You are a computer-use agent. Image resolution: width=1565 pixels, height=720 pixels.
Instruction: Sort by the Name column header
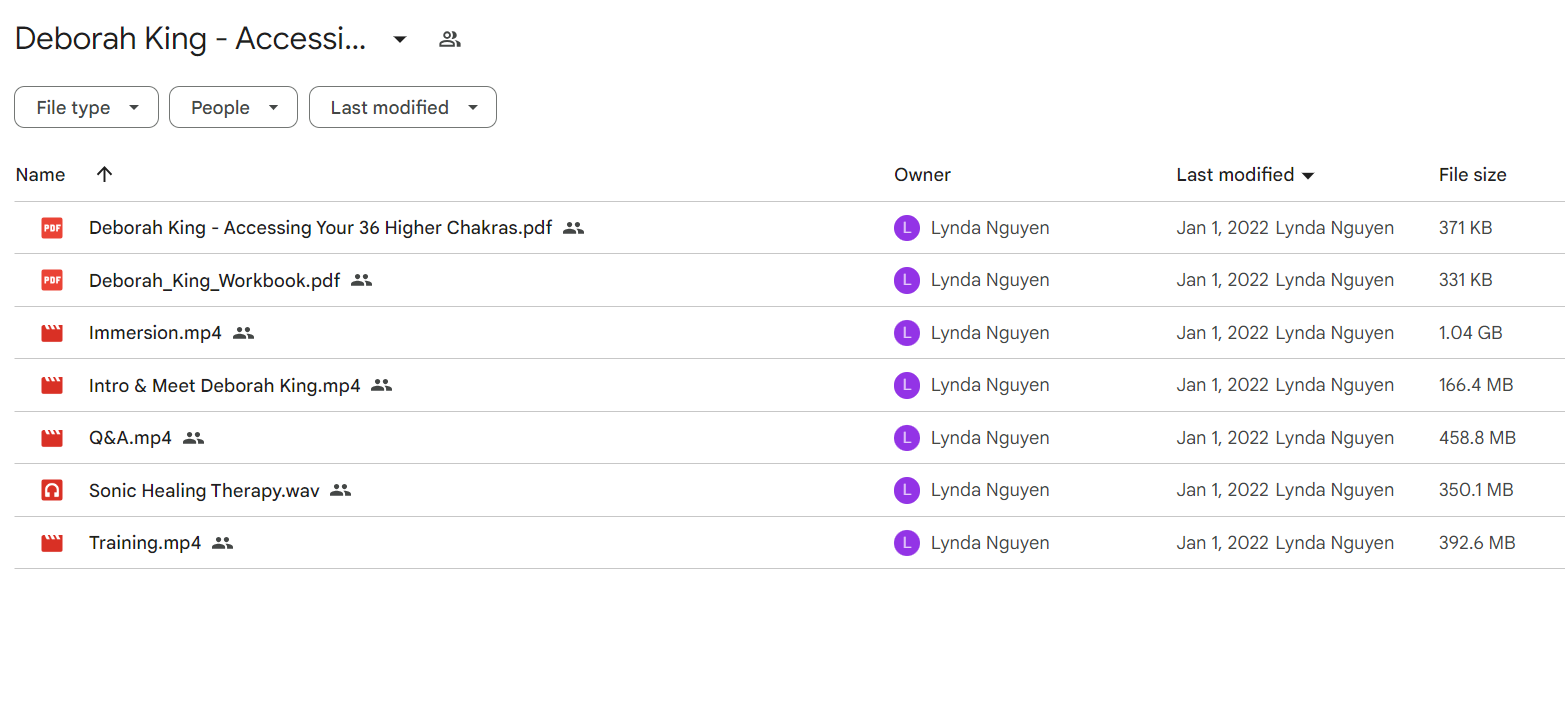pos(40,175)
